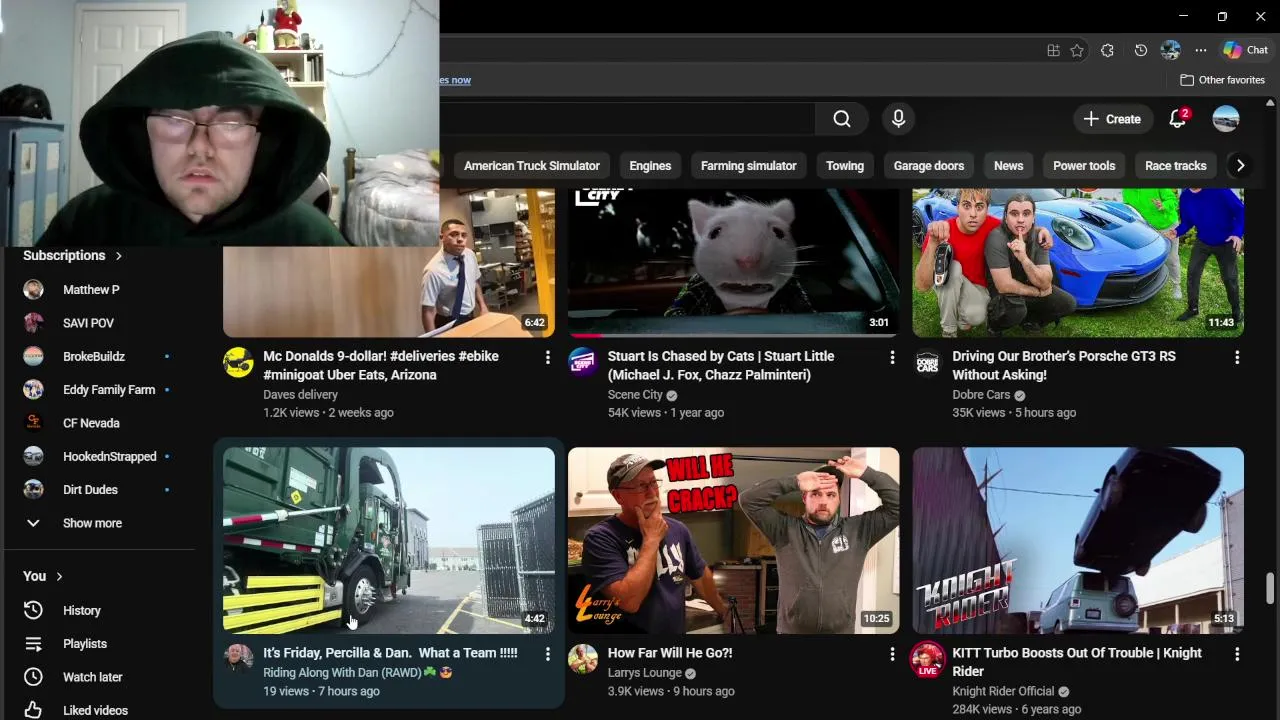Open Copilot Chat button

[x=1246, y=50]
